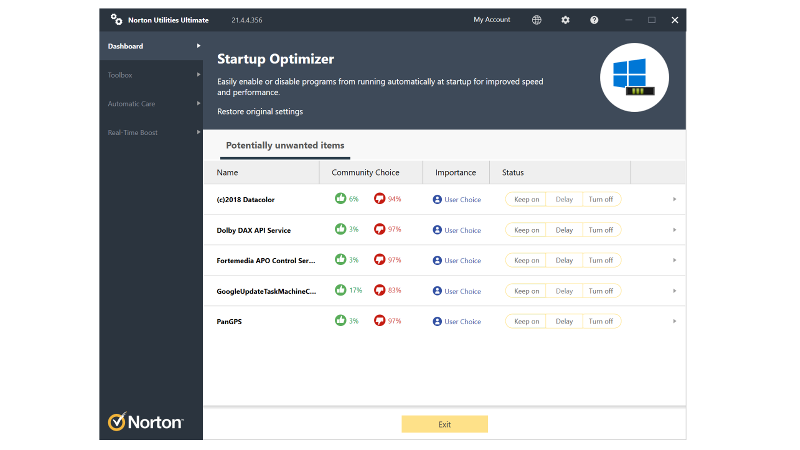This screenshot has width=800, height=450.
Task: Click user icon in Fortemedia importance cell
Action: tap(437, 260)
